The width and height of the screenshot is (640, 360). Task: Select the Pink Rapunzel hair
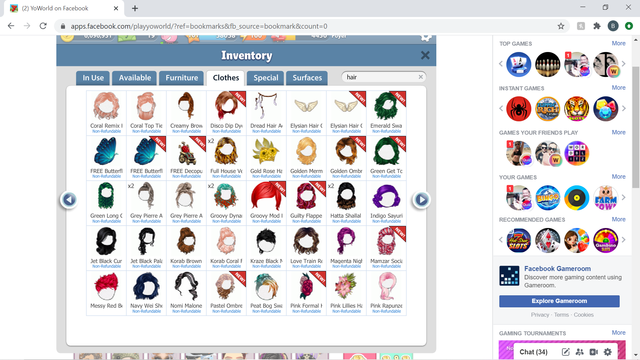click(386, 292)
